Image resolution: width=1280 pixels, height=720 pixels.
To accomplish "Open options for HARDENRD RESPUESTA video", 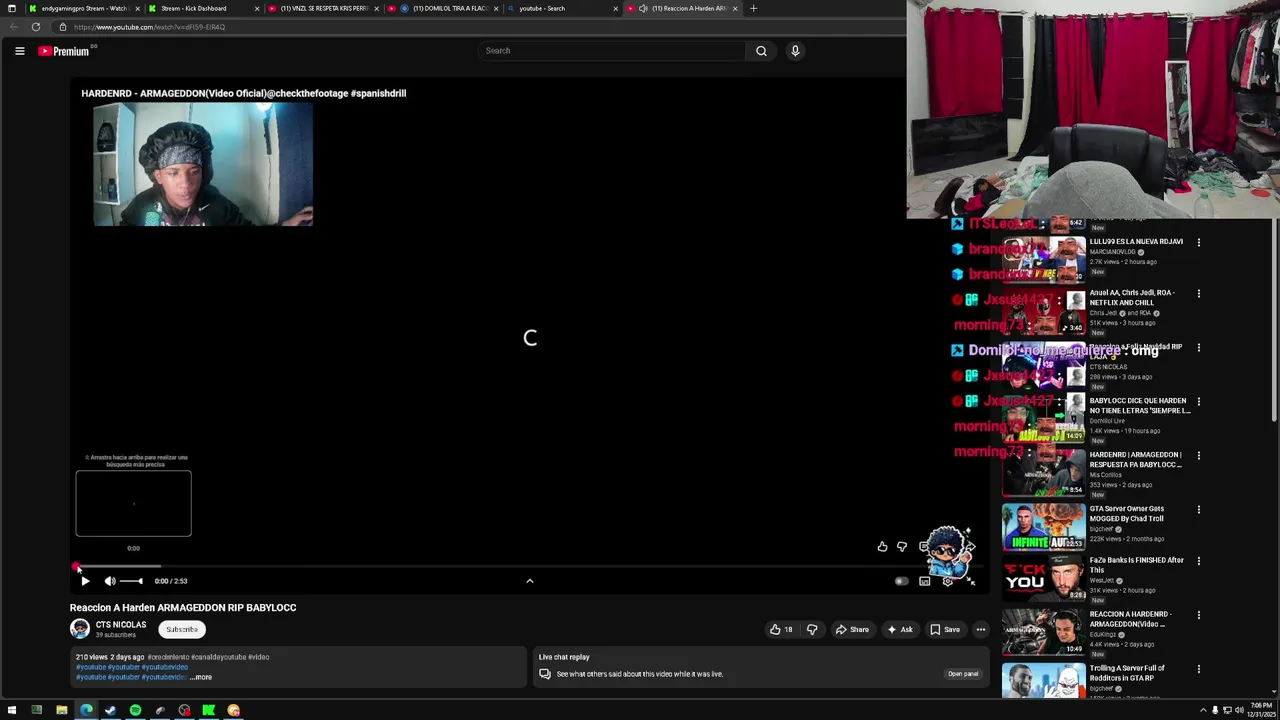I will (x=1199, y=456).
